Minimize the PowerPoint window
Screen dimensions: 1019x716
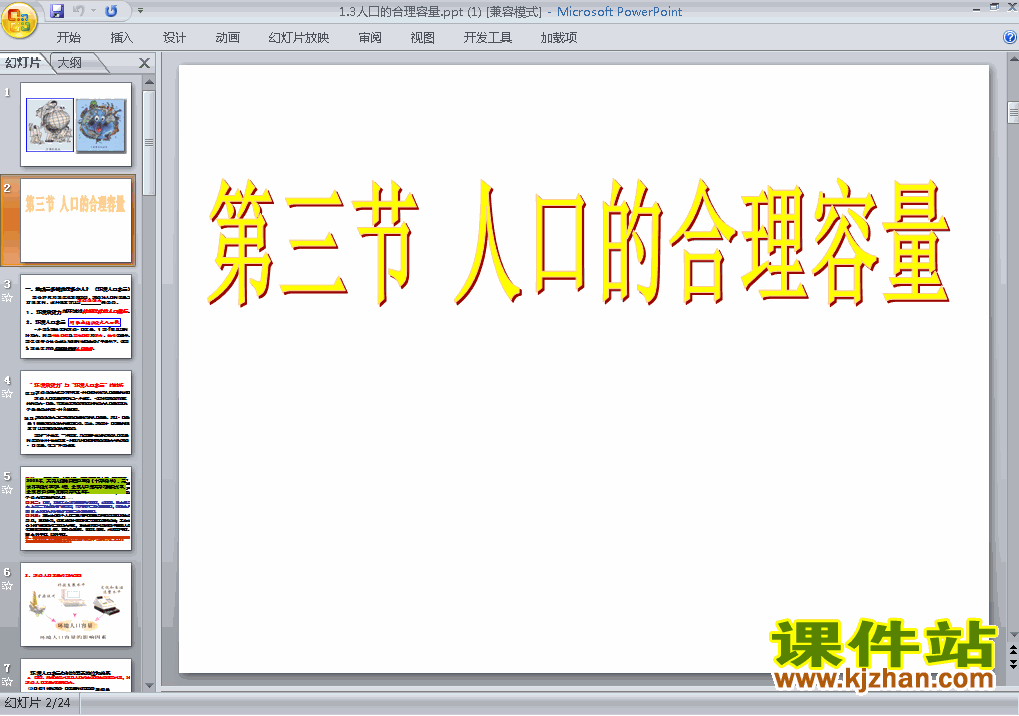[977, 8]
